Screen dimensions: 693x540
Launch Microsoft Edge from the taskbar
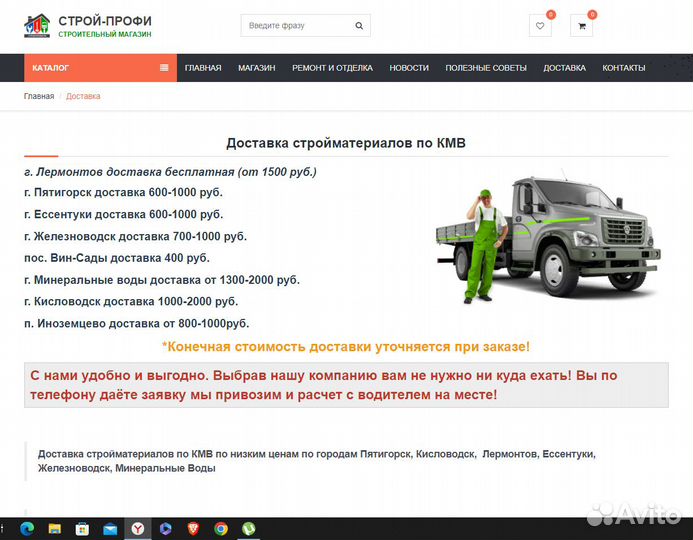pos(29,529)
